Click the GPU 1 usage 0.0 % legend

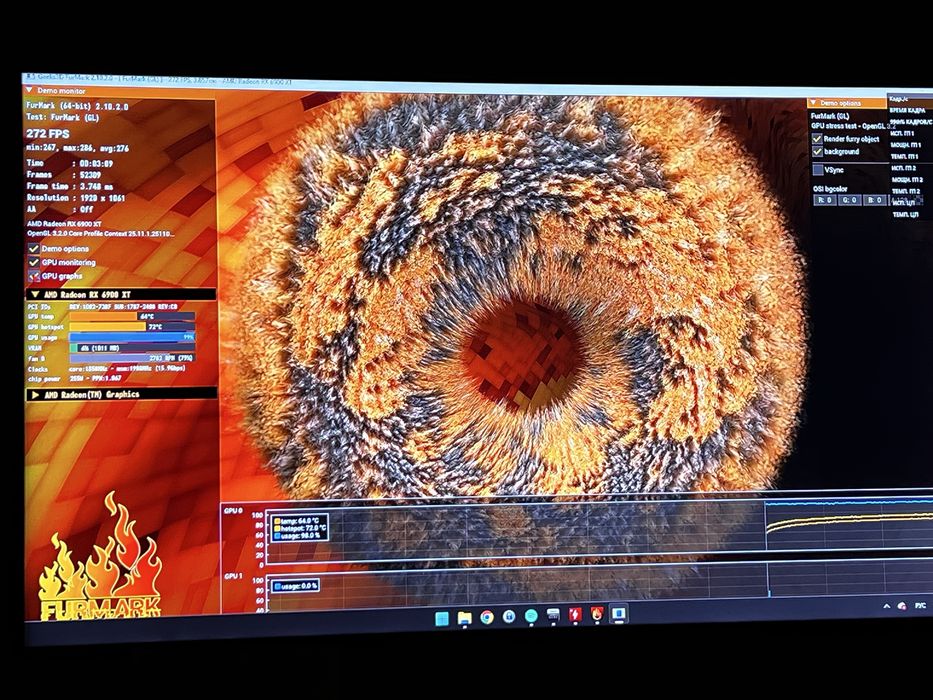(x=295, y=586)
